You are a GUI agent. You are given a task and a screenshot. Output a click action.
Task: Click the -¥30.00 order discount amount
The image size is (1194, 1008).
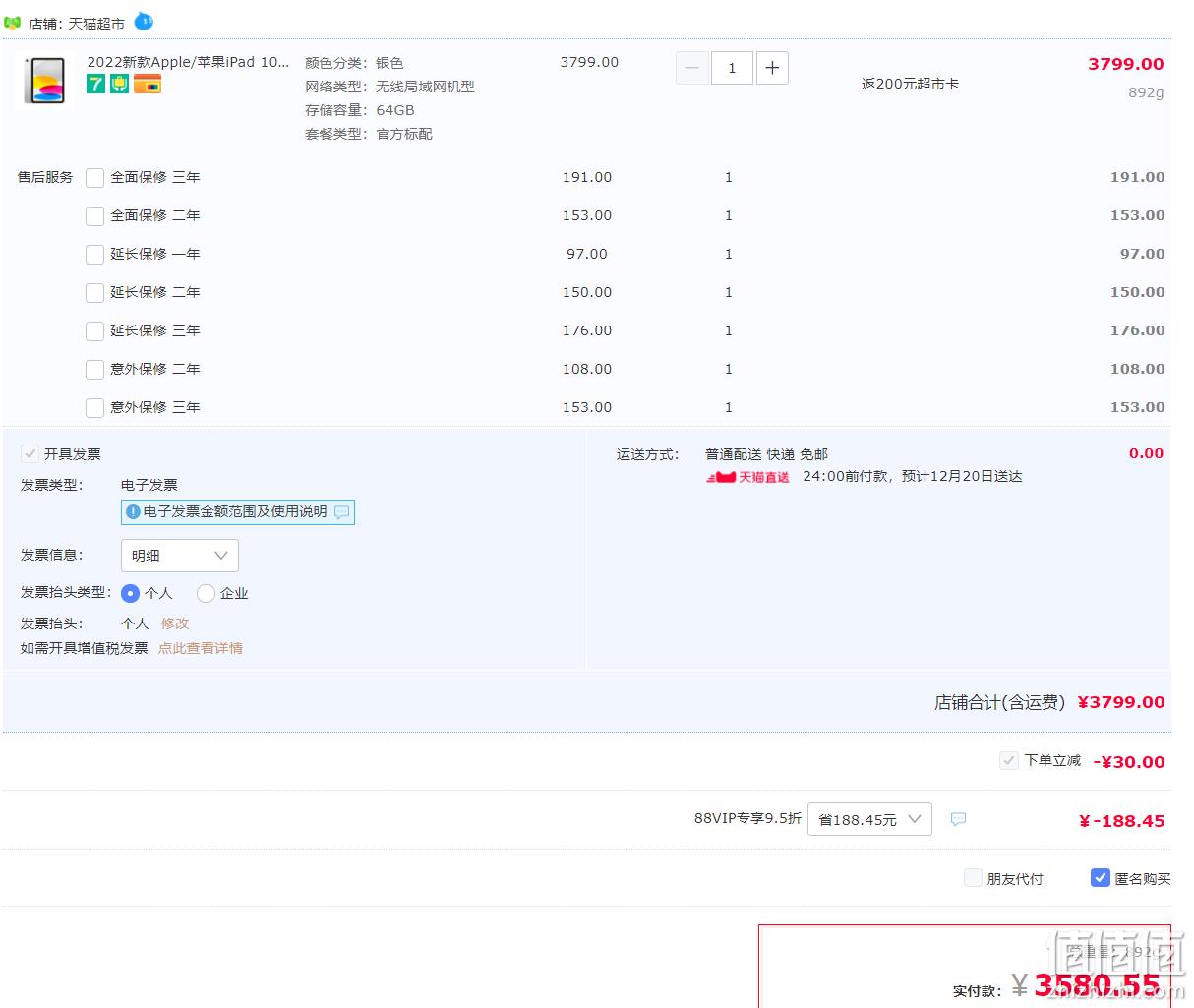click(x=1129, y=762)
